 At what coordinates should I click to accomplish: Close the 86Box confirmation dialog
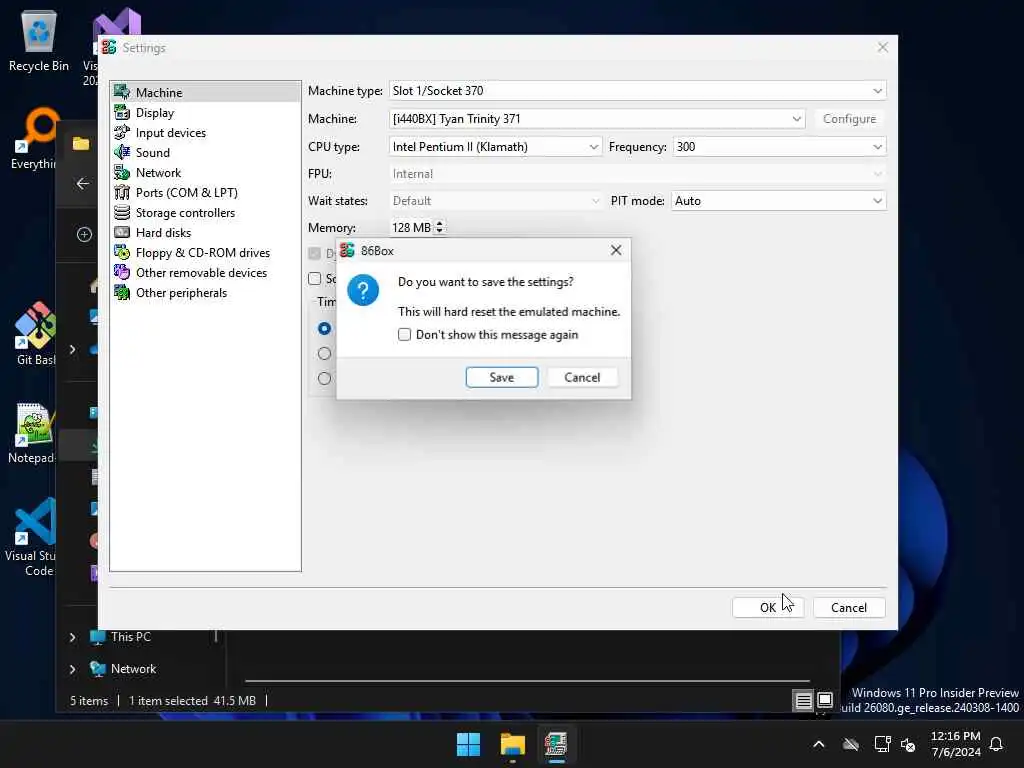[616, 250]
